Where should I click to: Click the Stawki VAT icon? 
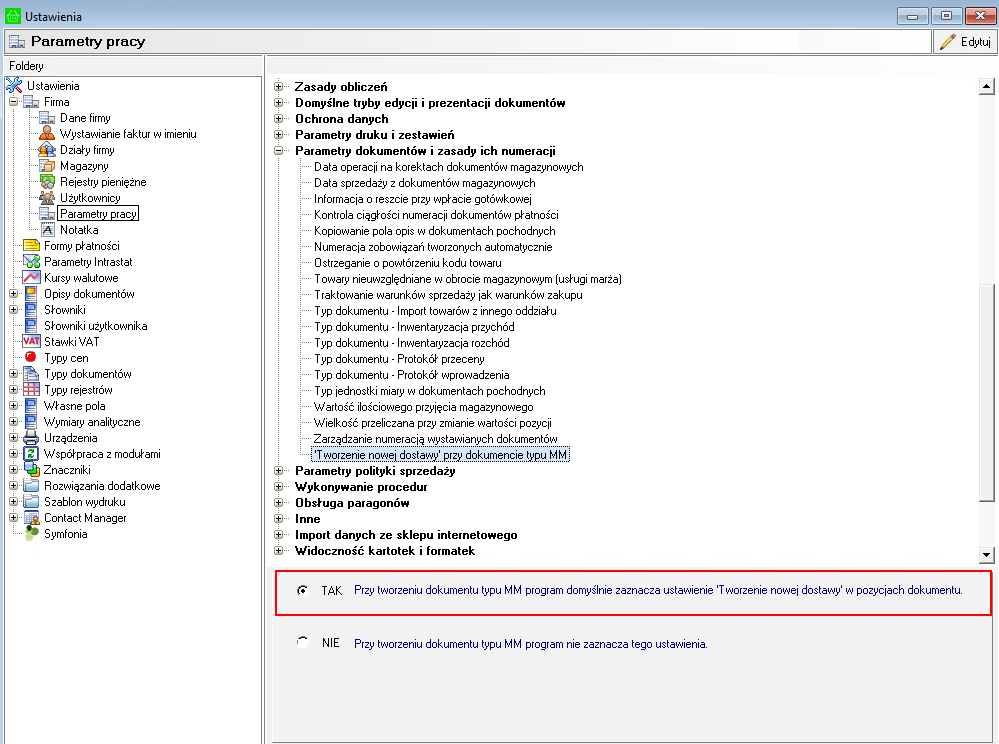31,342
